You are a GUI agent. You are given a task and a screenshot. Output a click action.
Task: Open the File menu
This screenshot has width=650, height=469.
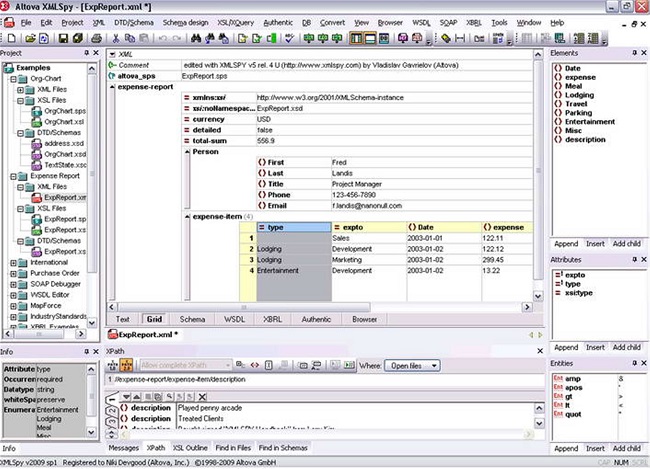(26, 23)
